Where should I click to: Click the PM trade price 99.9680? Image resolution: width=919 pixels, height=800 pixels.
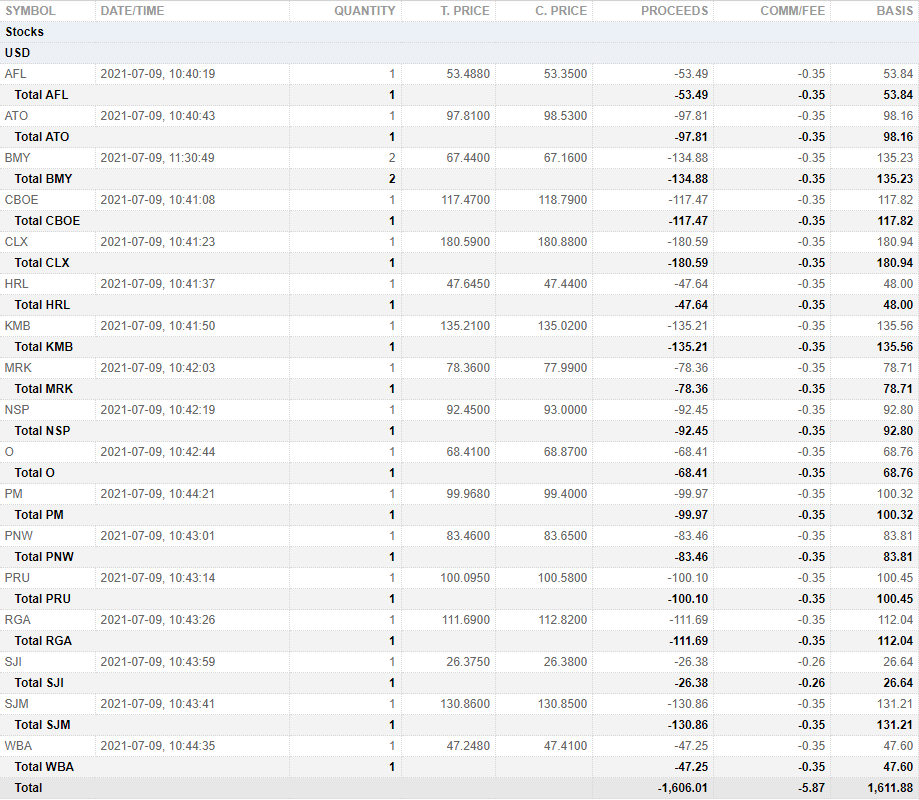tap(468, 494)
